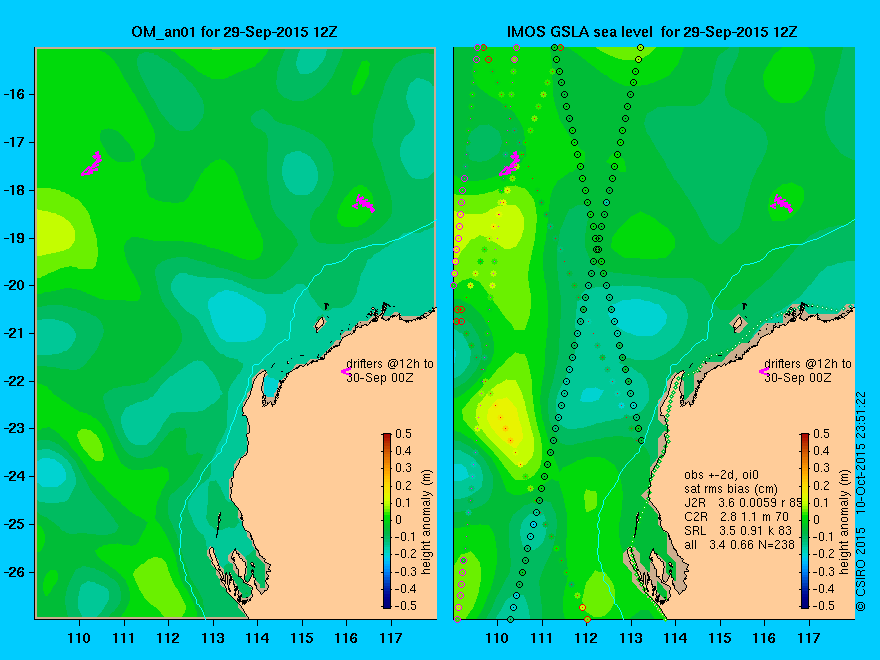Click the vertical 'height anomaly (m)' label in right panel
Screen dimensions: 880x660
(845, 522)
